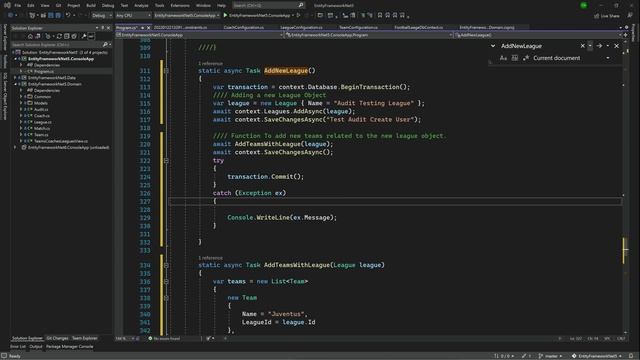This screenshot has width=640, height=360.
Task: Select Match.cs in Solution Explorer
Action: tap(42, 129)
